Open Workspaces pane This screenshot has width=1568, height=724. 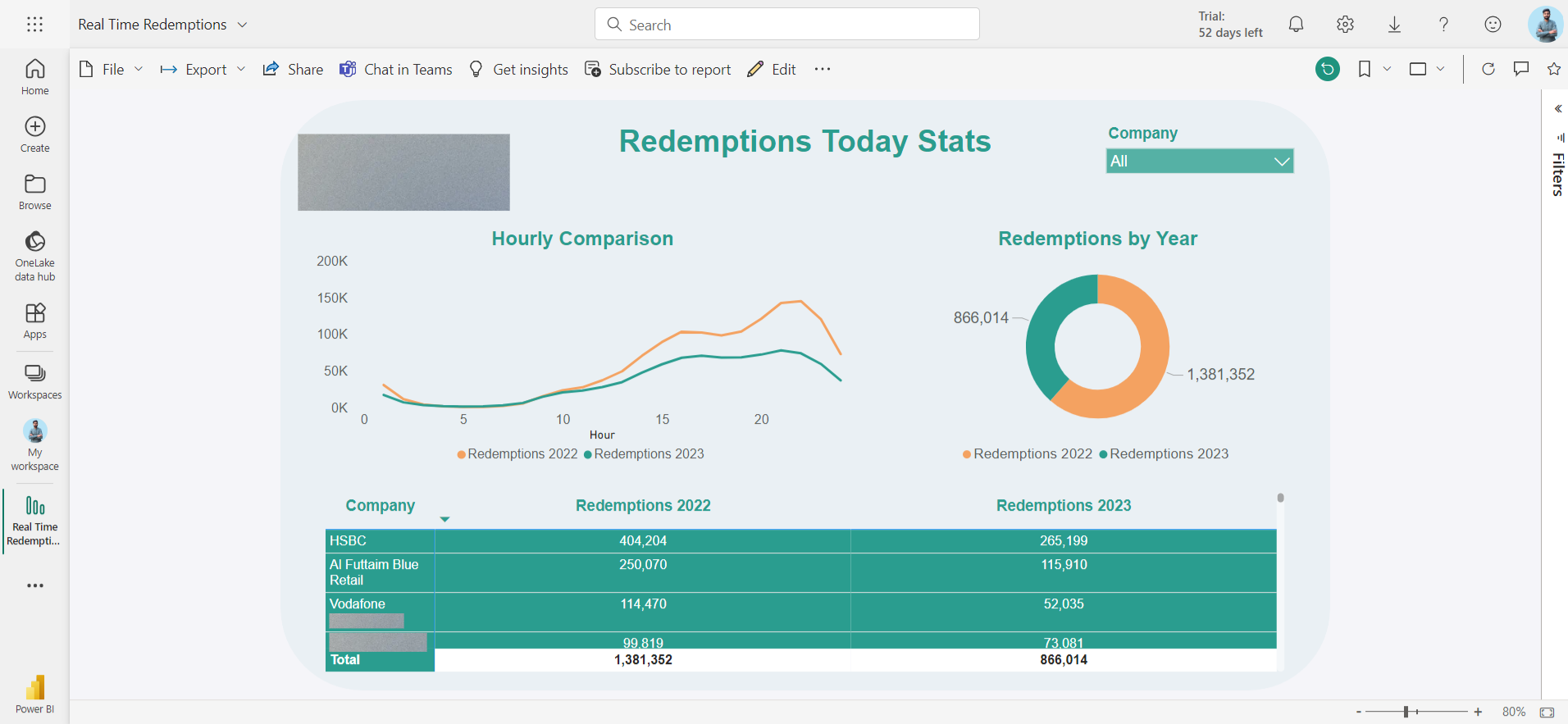[x=34, y=381]
